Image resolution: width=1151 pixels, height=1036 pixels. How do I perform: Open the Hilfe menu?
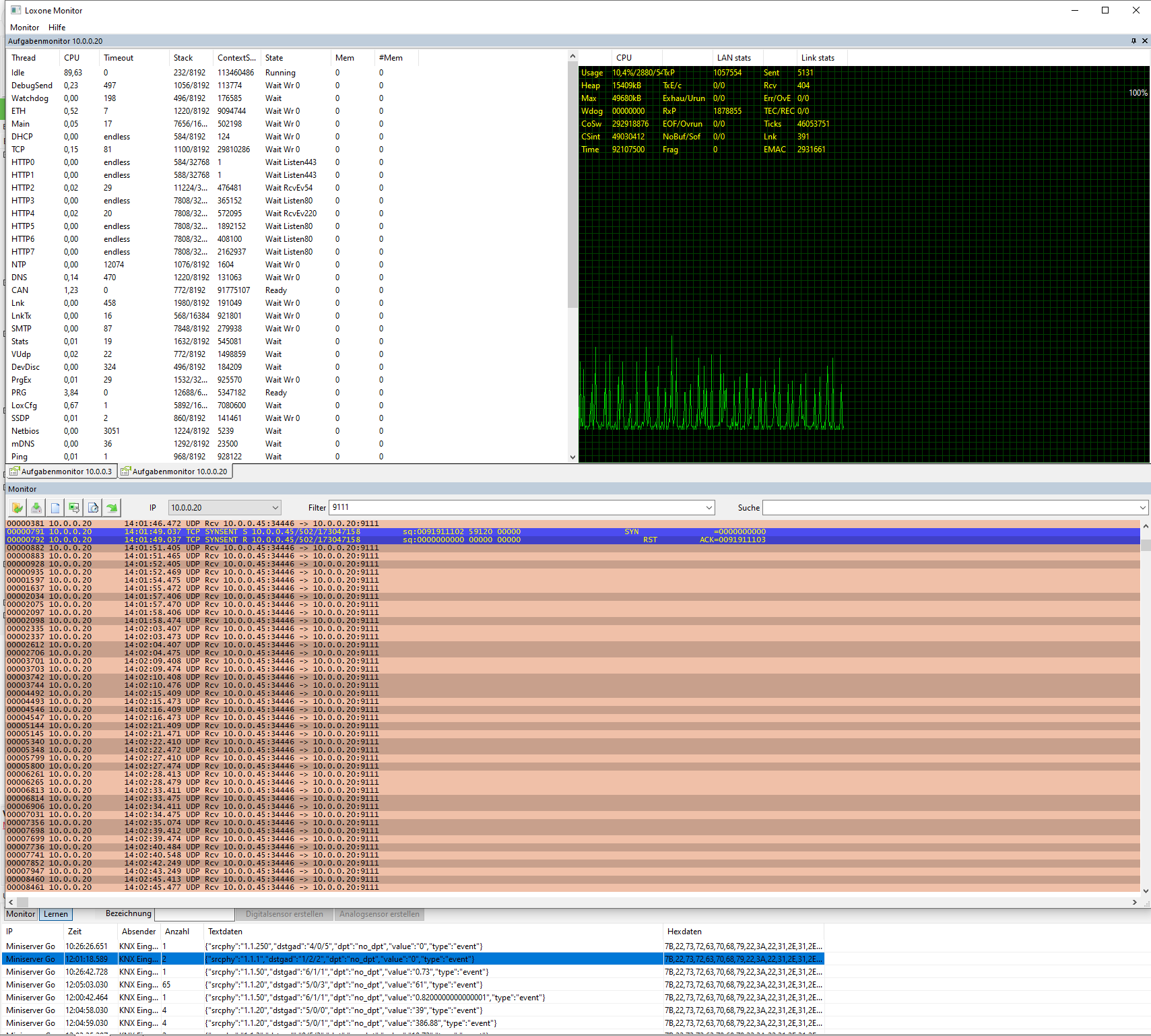pyautogui.click(x=57, y=28)
